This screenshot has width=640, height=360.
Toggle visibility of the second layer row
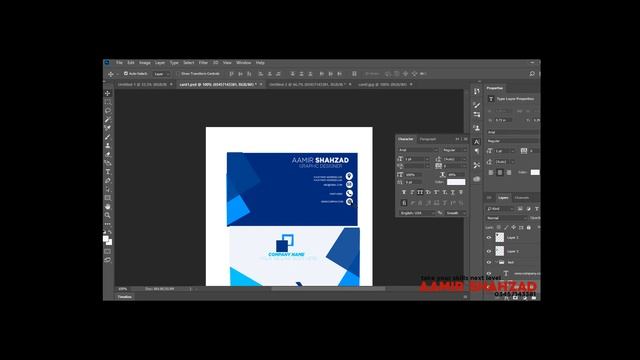pos(489,251)
